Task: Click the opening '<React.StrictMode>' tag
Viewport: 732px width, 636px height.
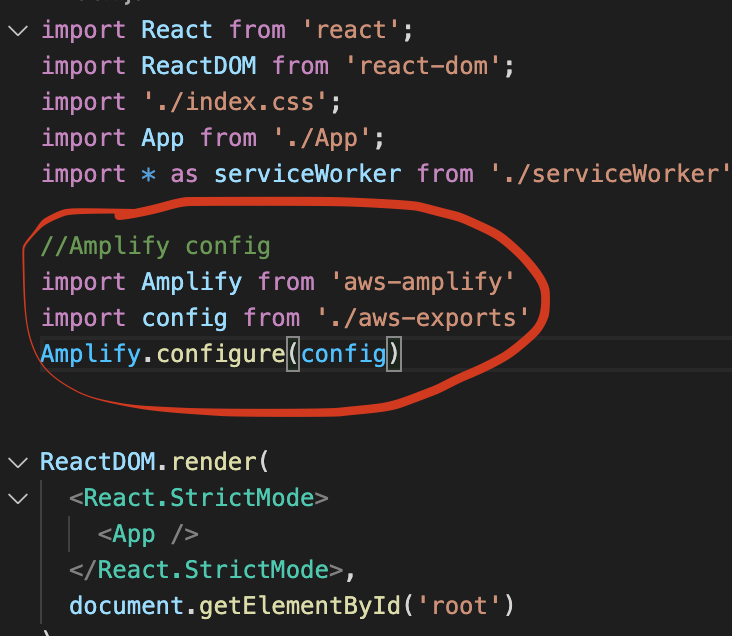Action: tap(199, 498)
